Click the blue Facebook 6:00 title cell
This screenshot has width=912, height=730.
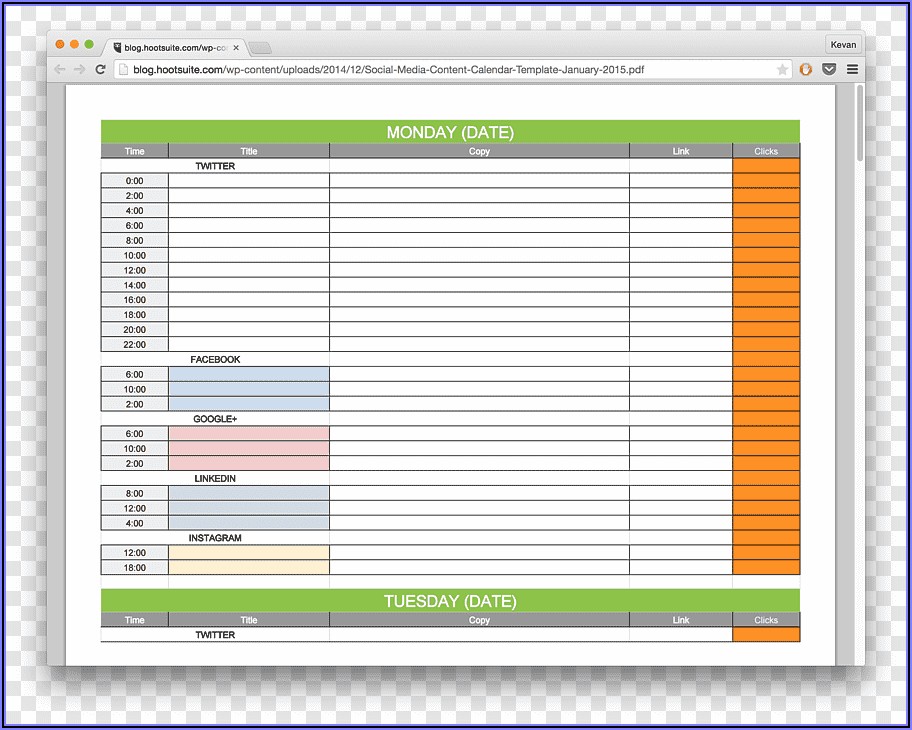tap(249, 374)
